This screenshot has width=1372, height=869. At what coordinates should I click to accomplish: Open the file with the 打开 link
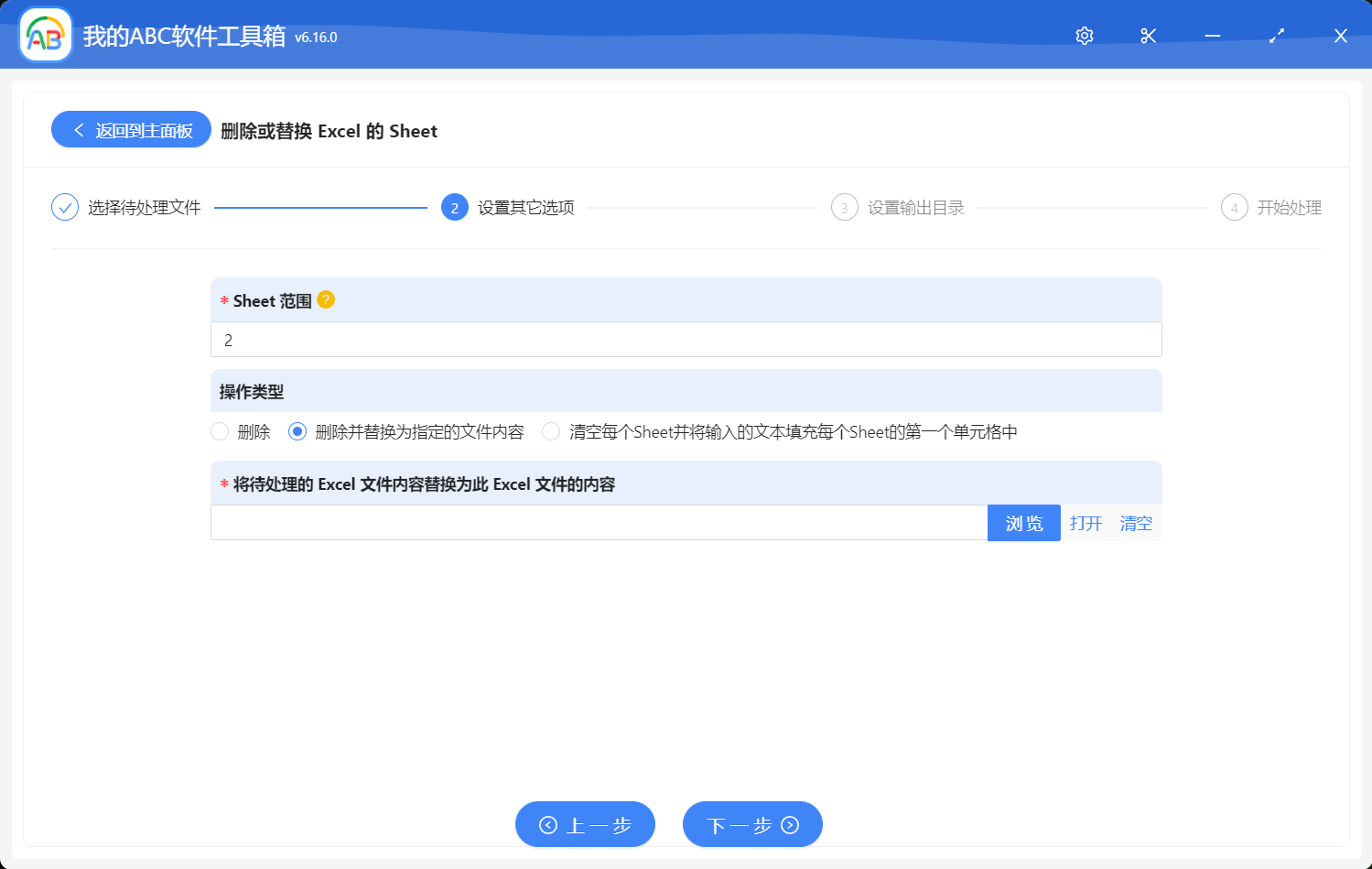1085,523
